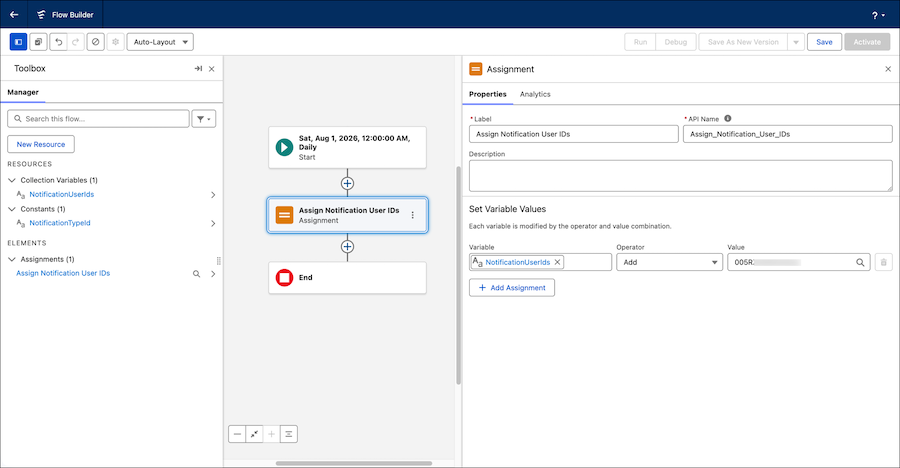
Task: Click the New Resource button
Action: (41, 144)
